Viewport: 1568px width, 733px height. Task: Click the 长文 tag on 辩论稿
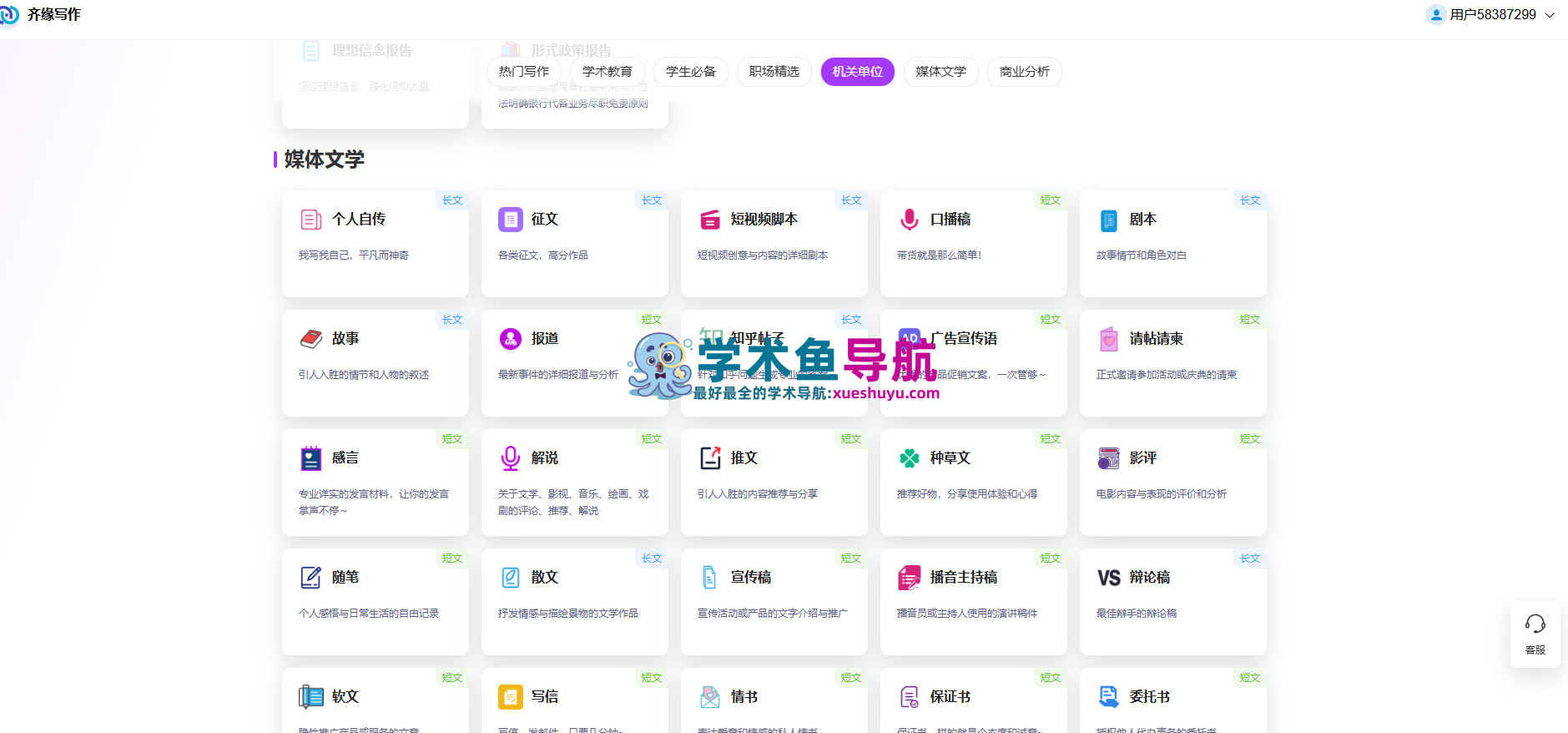[x=1250, y=559]
